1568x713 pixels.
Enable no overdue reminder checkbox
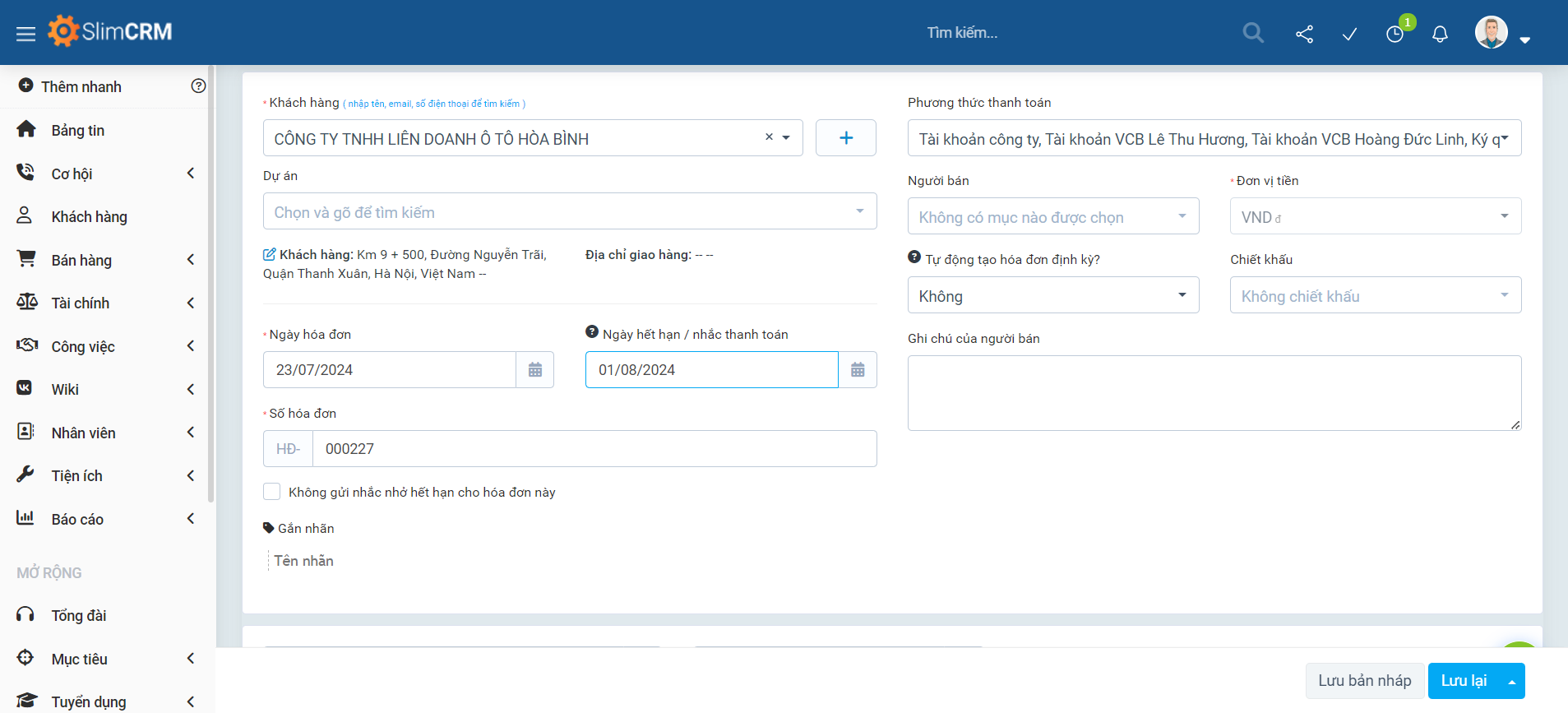[x=272, y=492]
